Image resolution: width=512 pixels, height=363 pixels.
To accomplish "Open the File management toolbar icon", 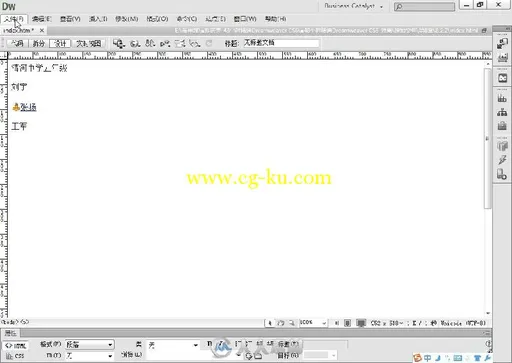I will coord(150,43).
